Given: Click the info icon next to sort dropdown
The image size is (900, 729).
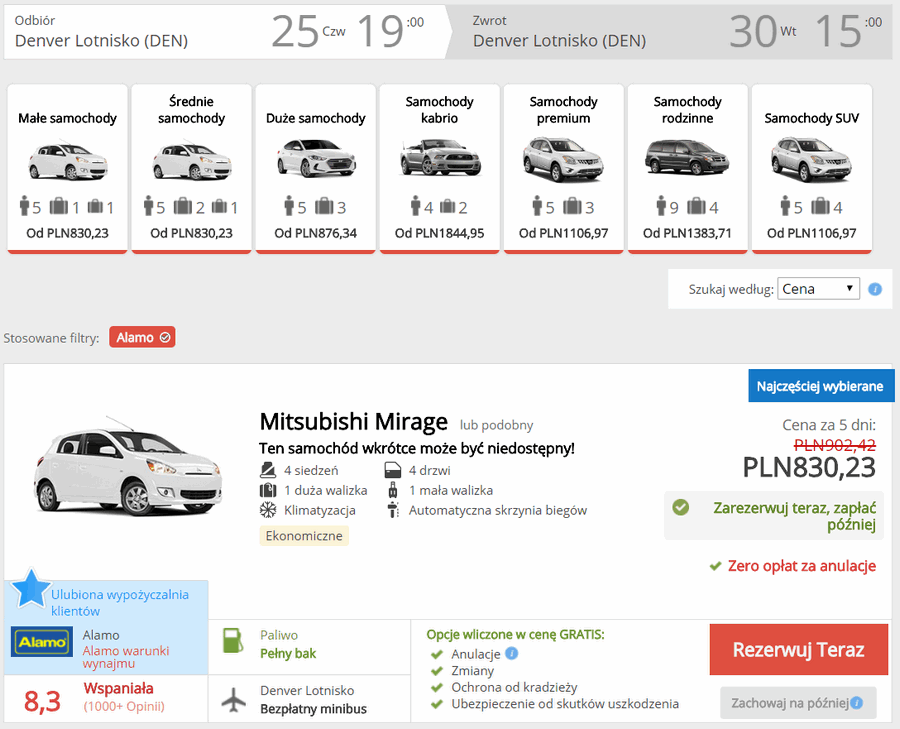Looking at the screenshot, I should (875, 289).
